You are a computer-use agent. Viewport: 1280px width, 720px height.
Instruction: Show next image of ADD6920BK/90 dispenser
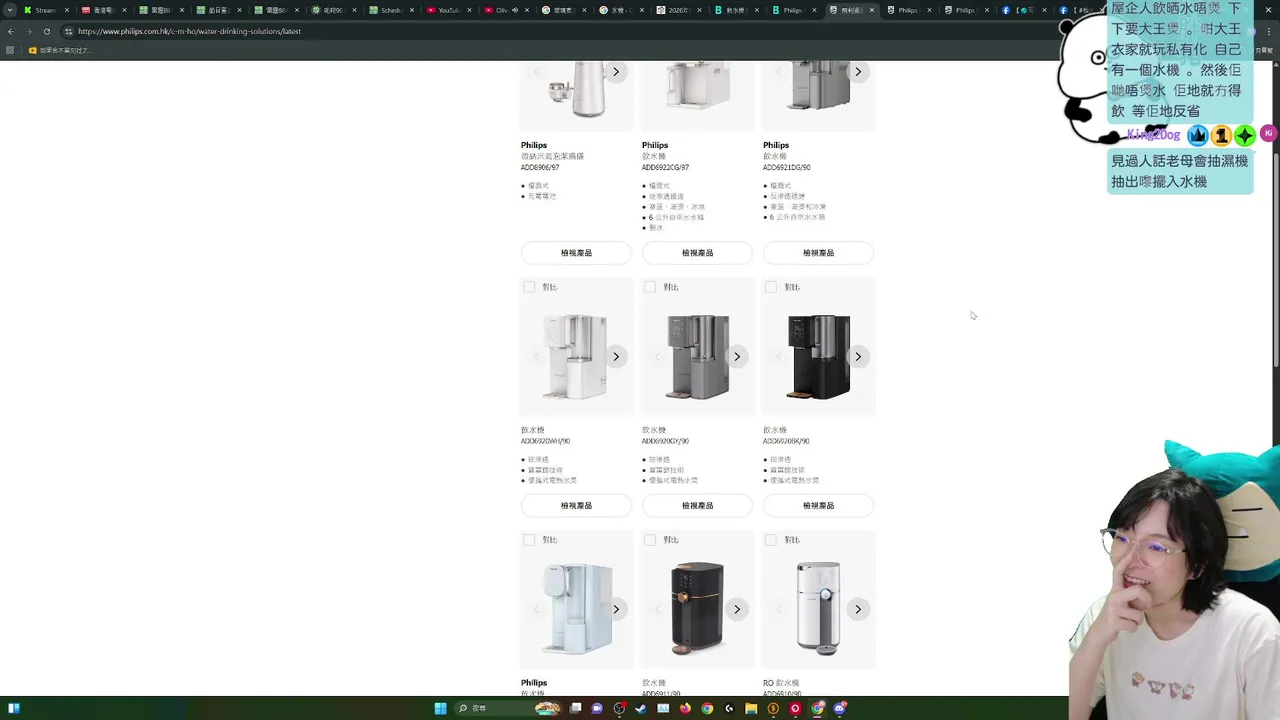(858, 357)
